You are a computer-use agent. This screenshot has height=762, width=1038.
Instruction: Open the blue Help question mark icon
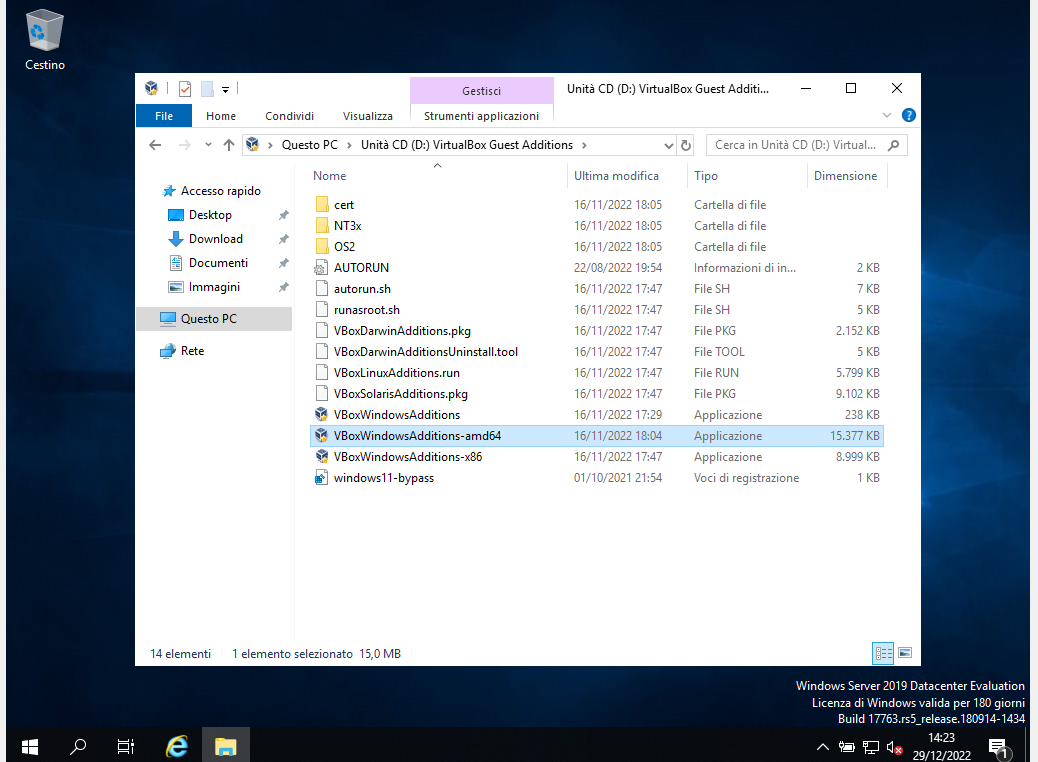(x=909, y=115)
